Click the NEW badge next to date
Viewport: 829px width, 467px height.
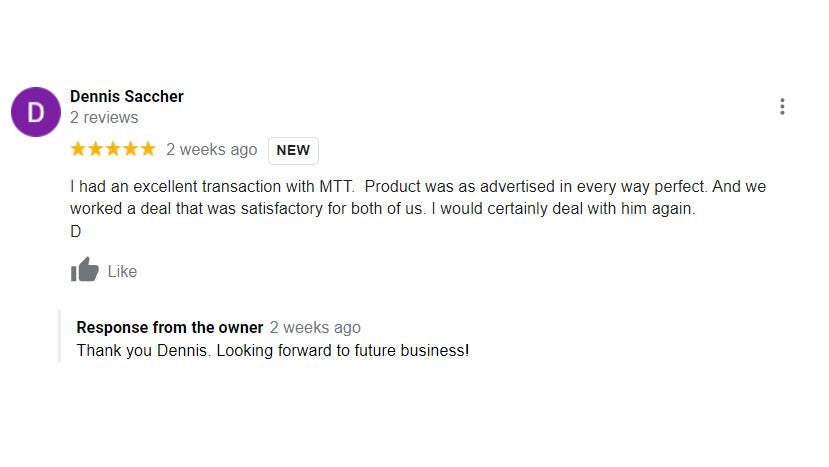click(293, 150)
